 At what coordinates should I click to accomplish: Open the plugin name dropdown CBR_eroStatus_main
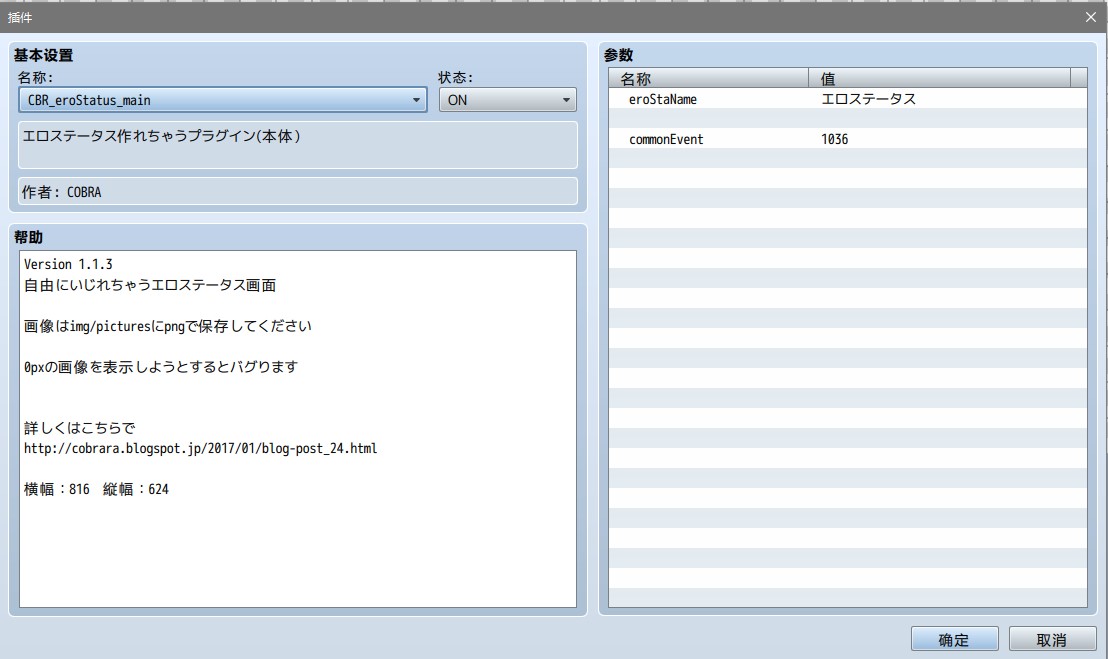[x=223, y=100]
